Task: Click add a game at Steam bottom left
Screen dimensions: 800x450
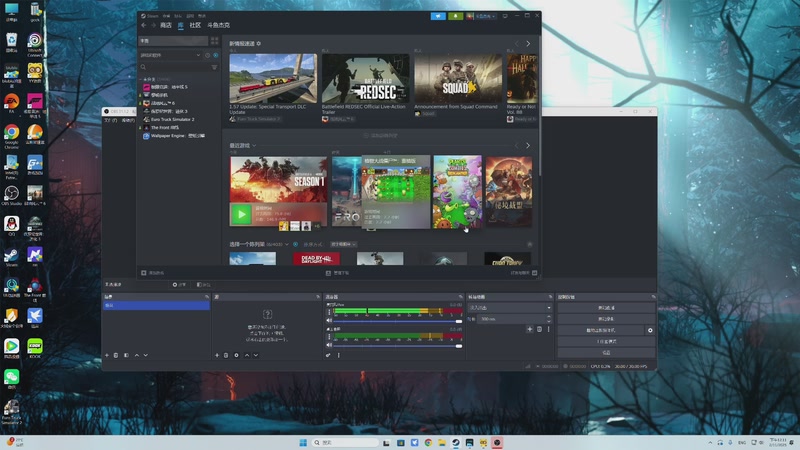Action: 153,273
